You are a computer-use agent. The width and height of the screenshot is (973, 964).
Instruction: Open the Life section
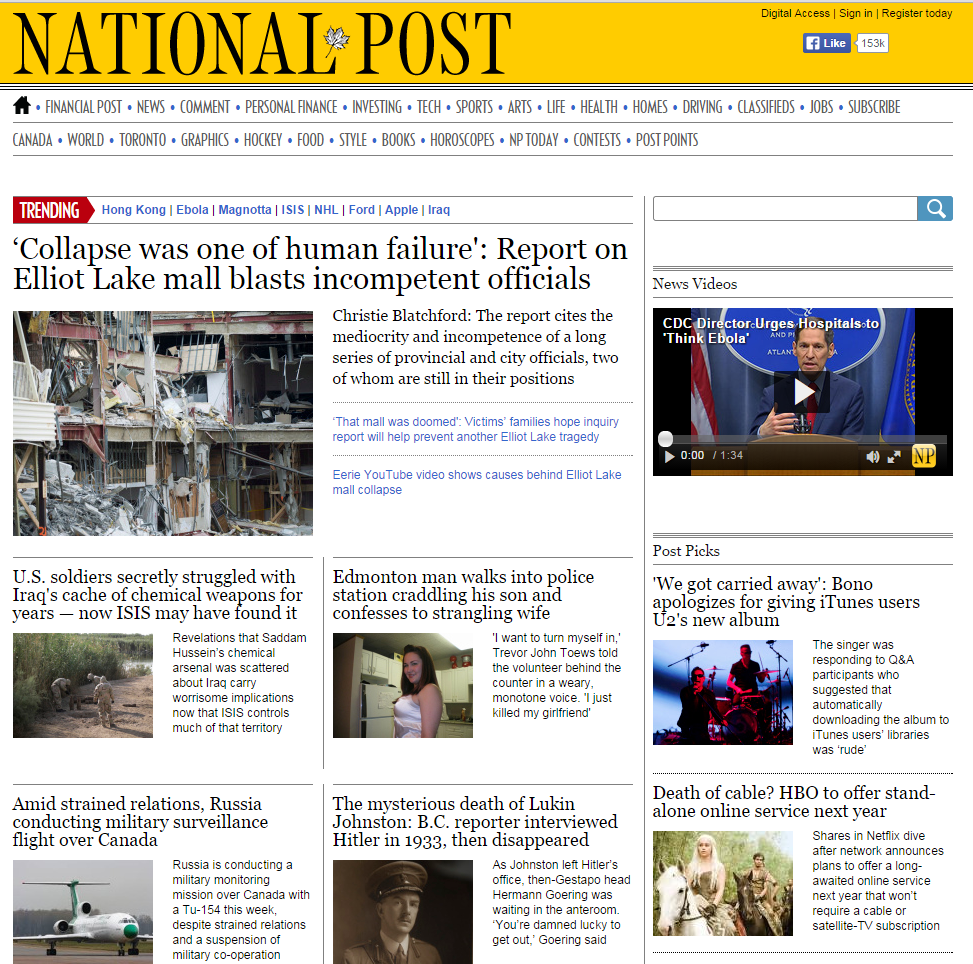556,107
